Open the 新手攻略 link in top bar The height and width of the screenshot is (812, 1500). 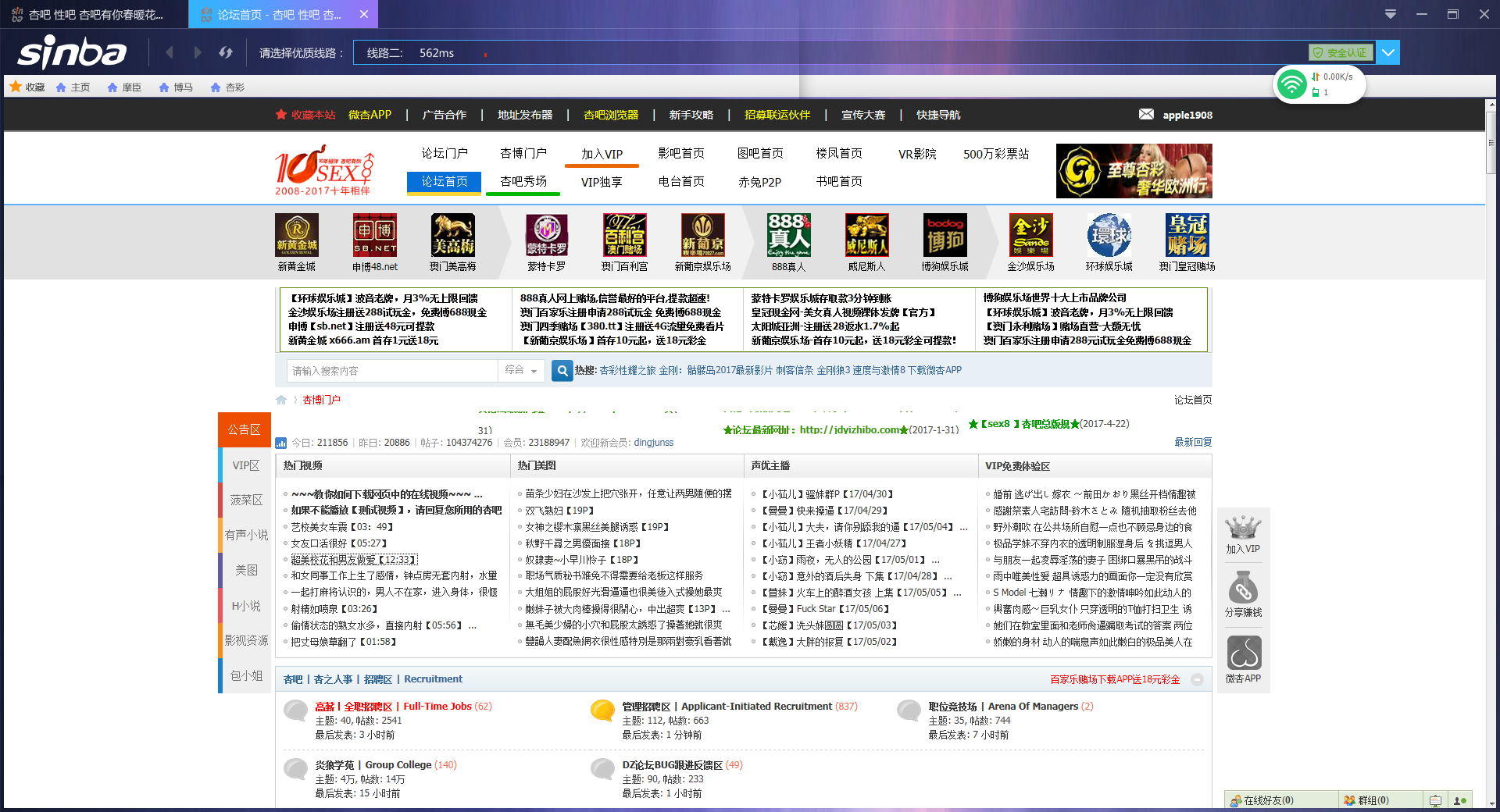691,115
